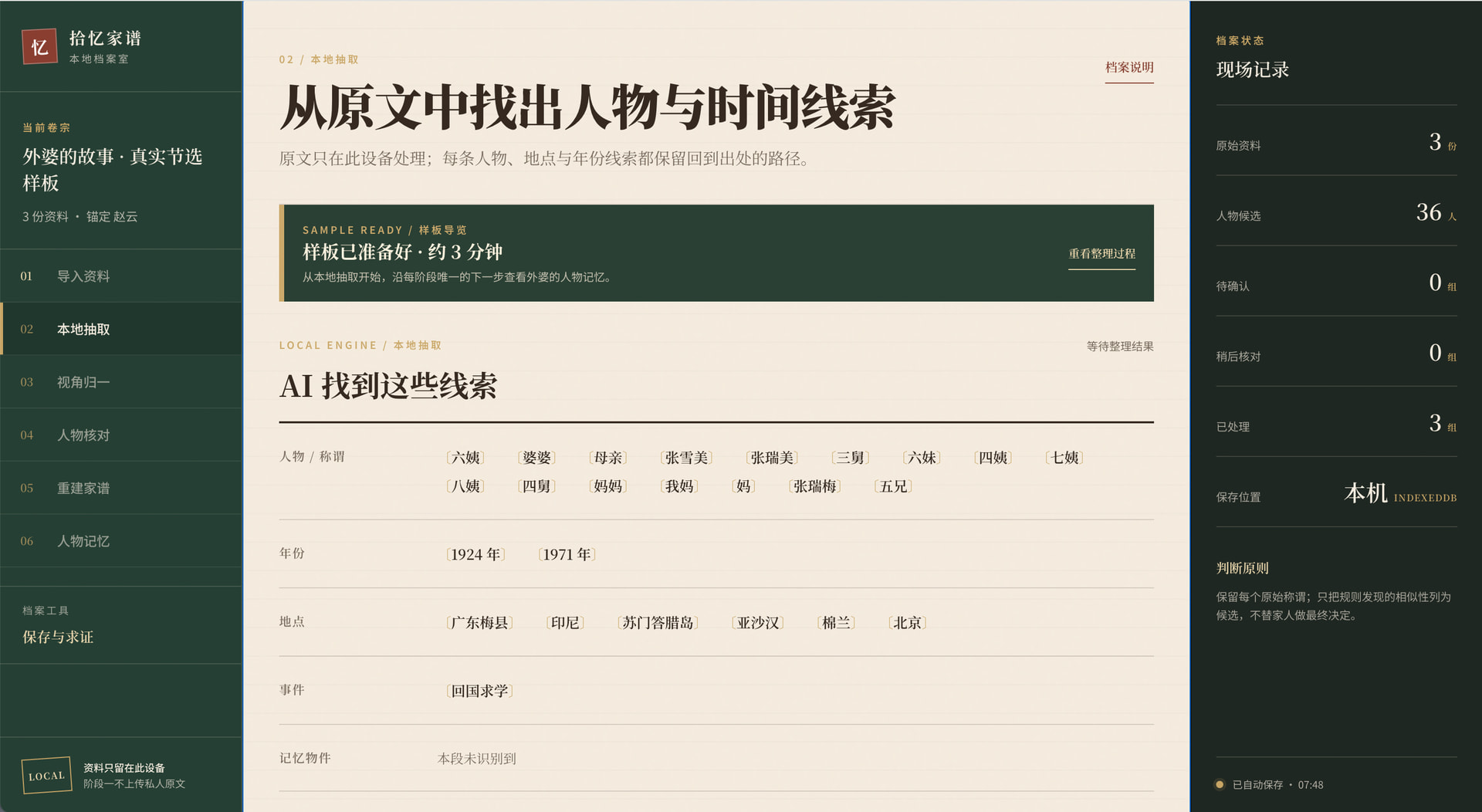Click the auto-save status dot

(x=1220, y=785)
